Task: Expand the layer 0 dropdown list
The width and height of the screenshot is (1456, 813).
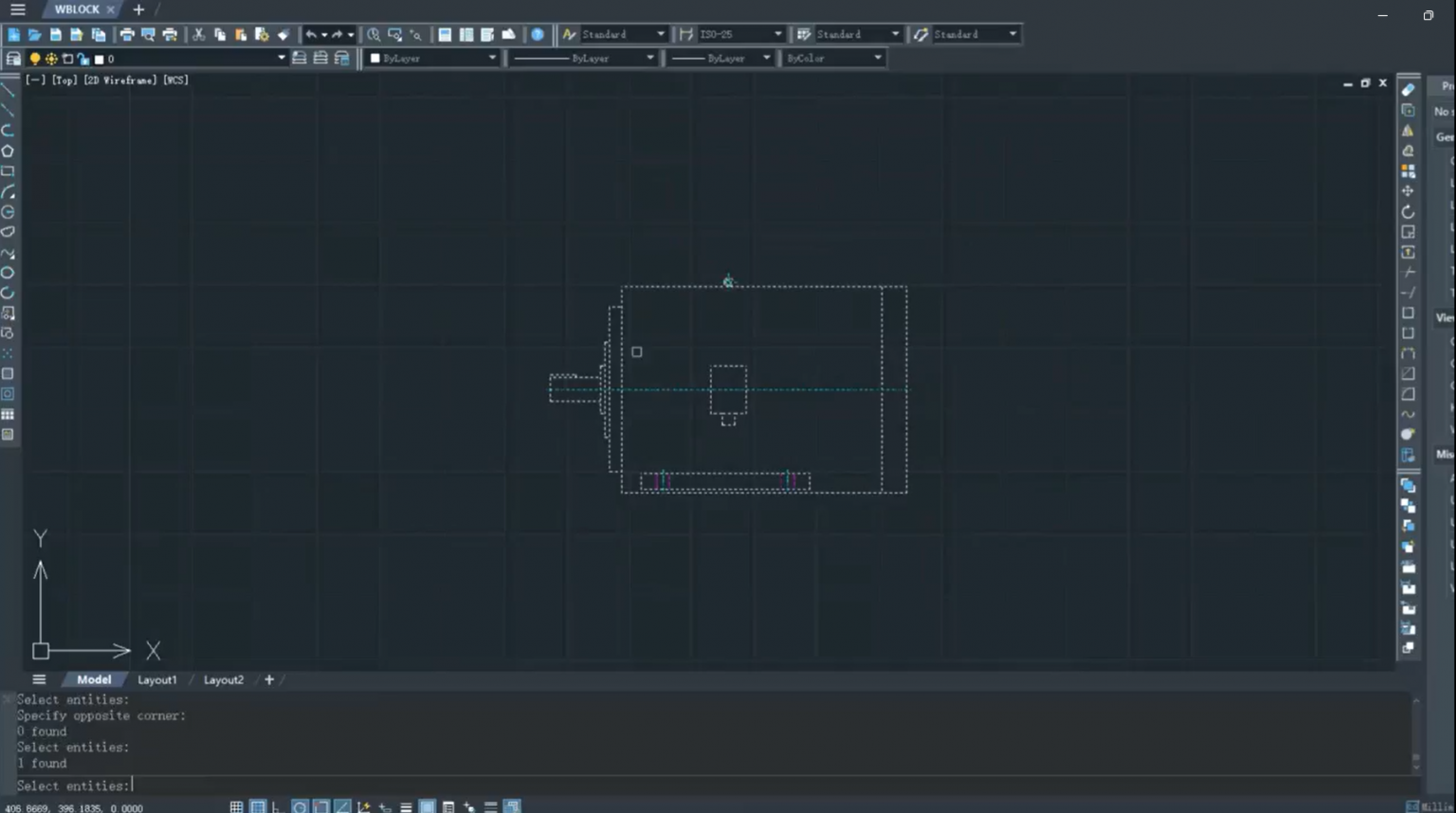Action: [x=281, y=59]
